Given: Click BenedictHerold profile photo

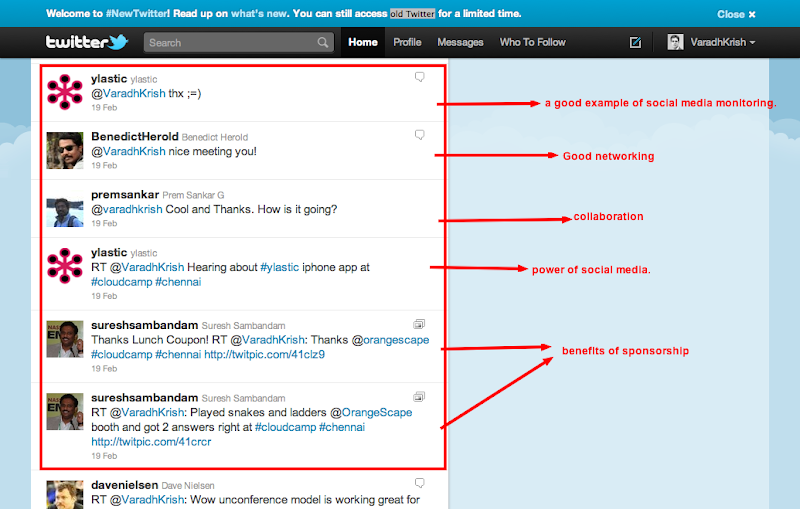Looking at the screenshot, I should coord(65,150).
